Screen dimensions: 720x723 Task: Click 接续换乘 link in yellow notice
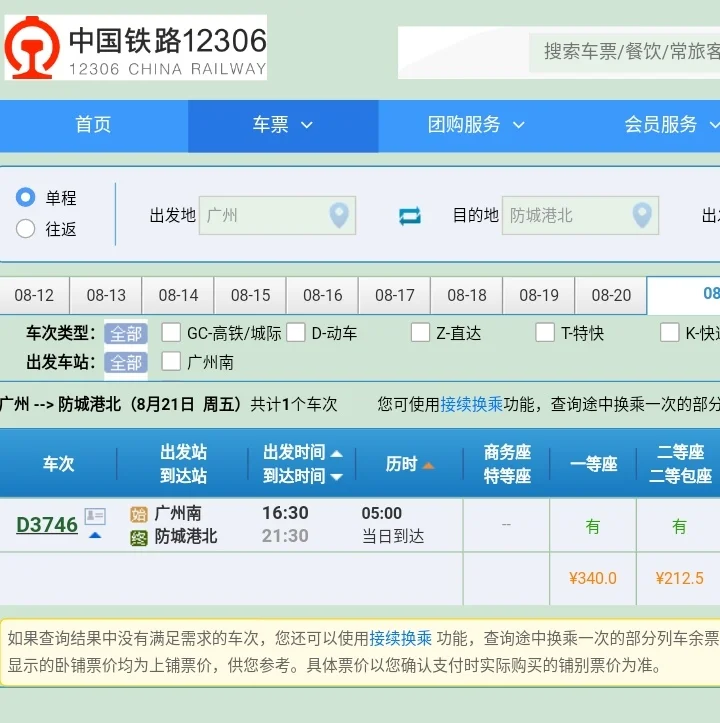400,638
